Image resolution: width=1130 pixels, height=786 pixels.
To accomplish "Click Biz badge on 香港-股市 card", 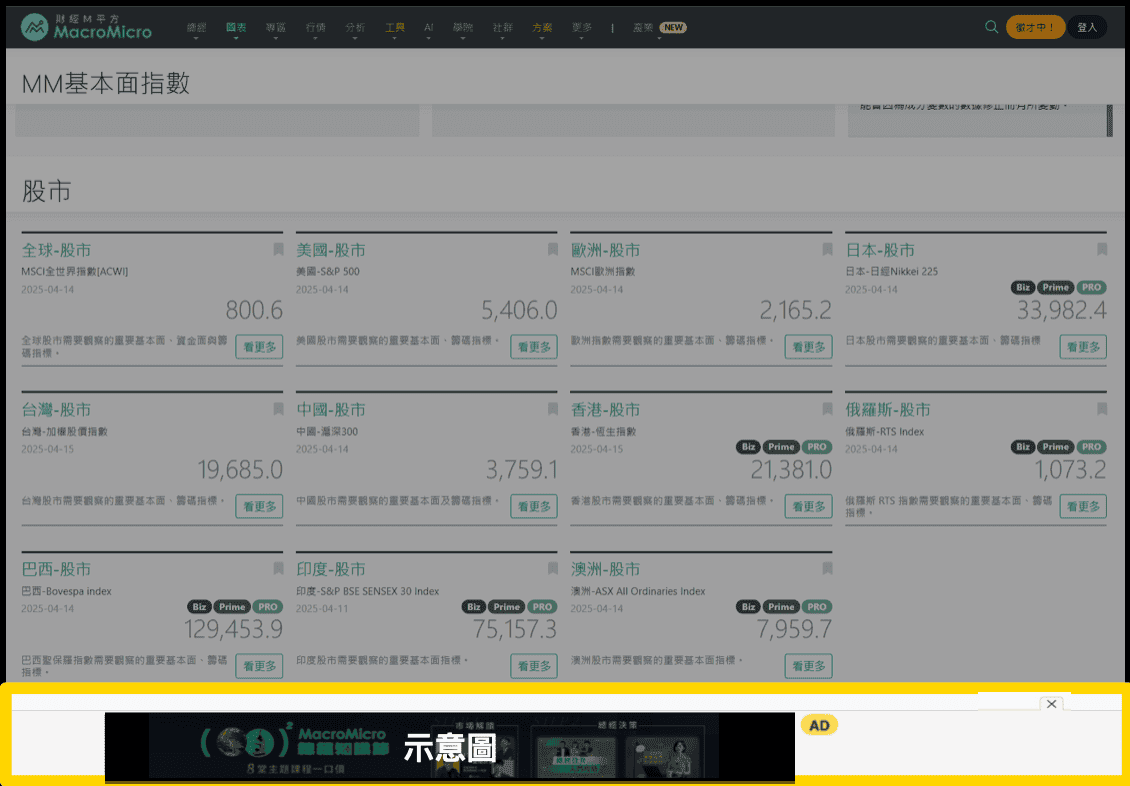I will click(x=748, y=447).
